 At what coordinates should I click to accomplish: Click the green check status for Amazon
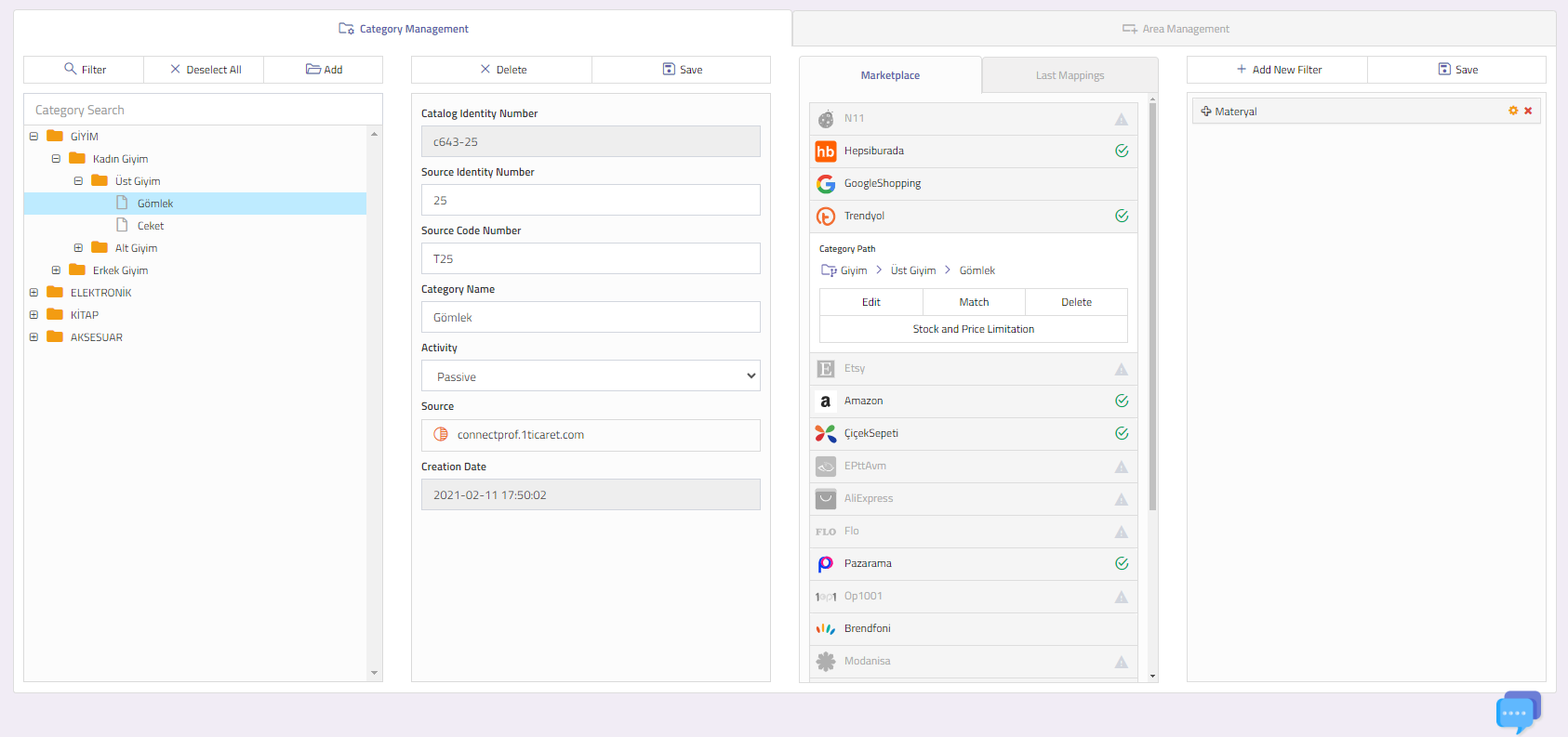tap(1122, 401)
